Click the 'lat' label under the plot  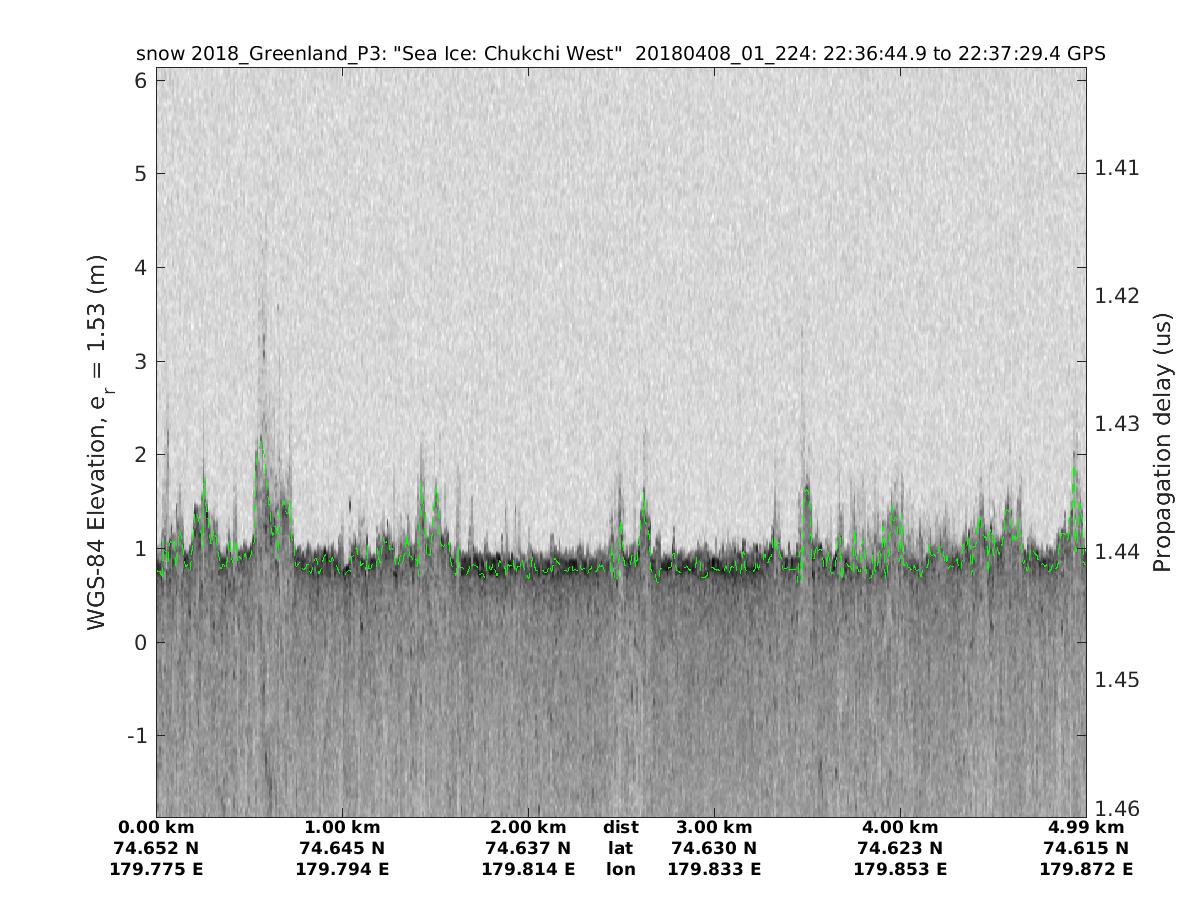click(x=620, y=849)
